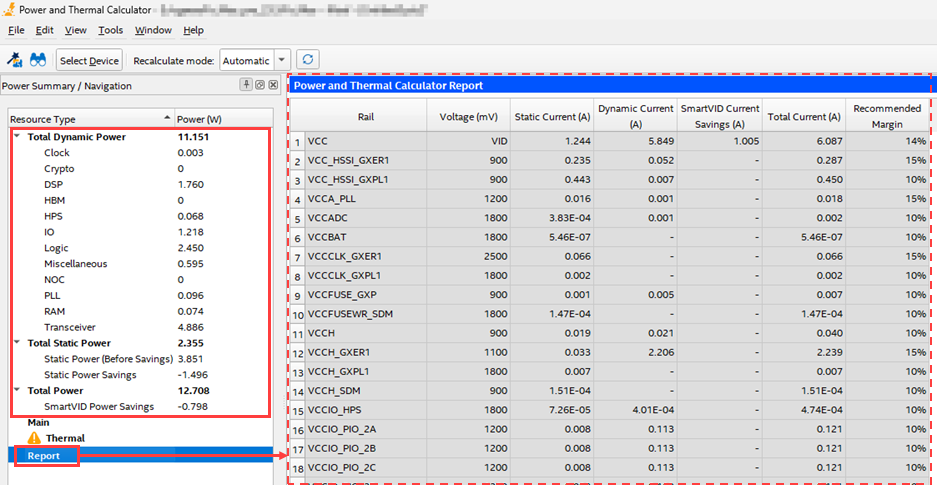Click the Total Current (A) column header

(804, 116)
